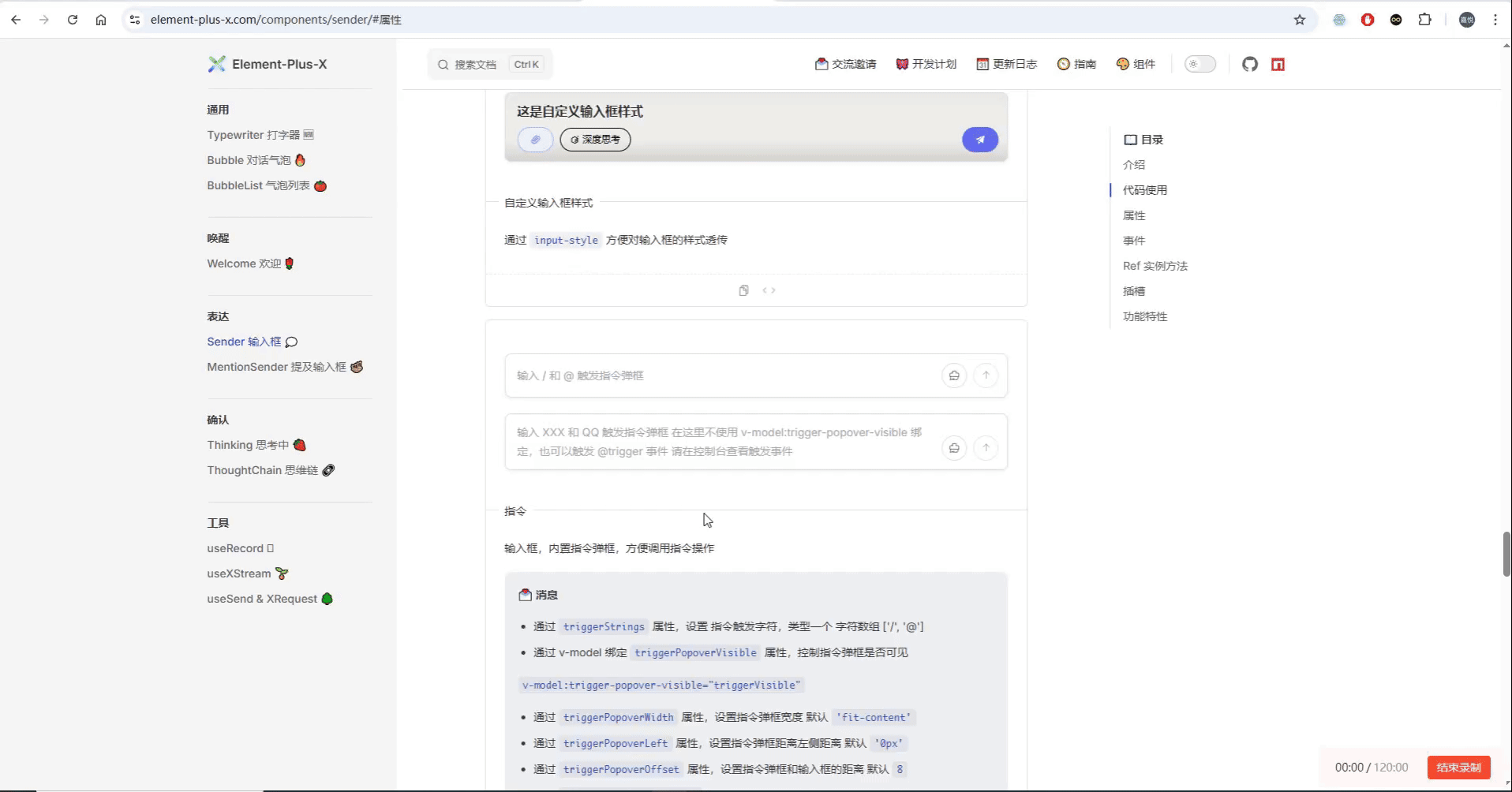Expand the demo source code with the <> icon
Screen dimensions: 1512x792
coord(769,290)
